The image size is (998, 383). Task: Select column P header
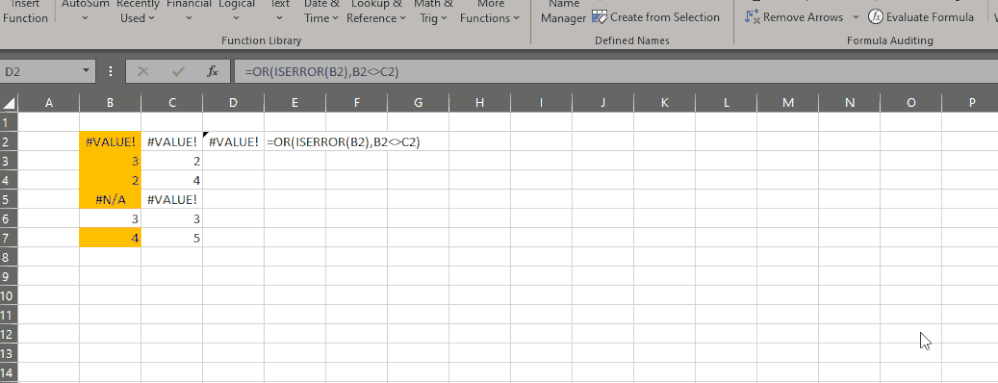[x=971, y=102]
